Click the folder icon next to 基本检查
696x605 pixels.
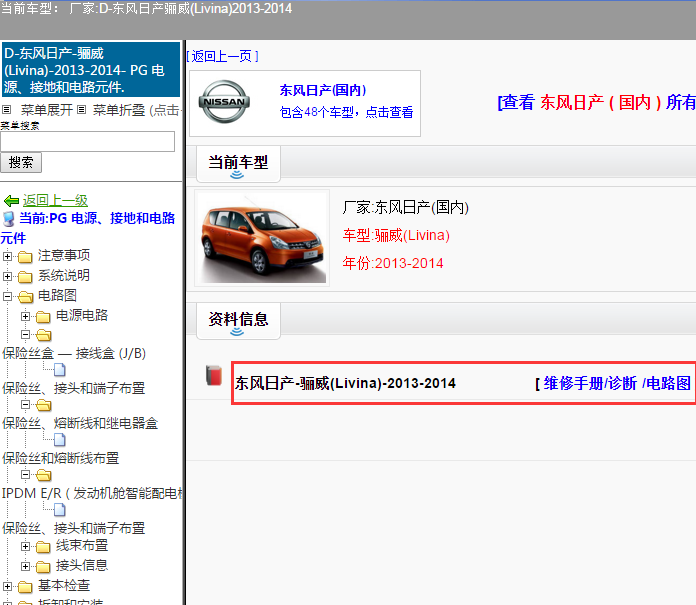[x=25, y=587]
